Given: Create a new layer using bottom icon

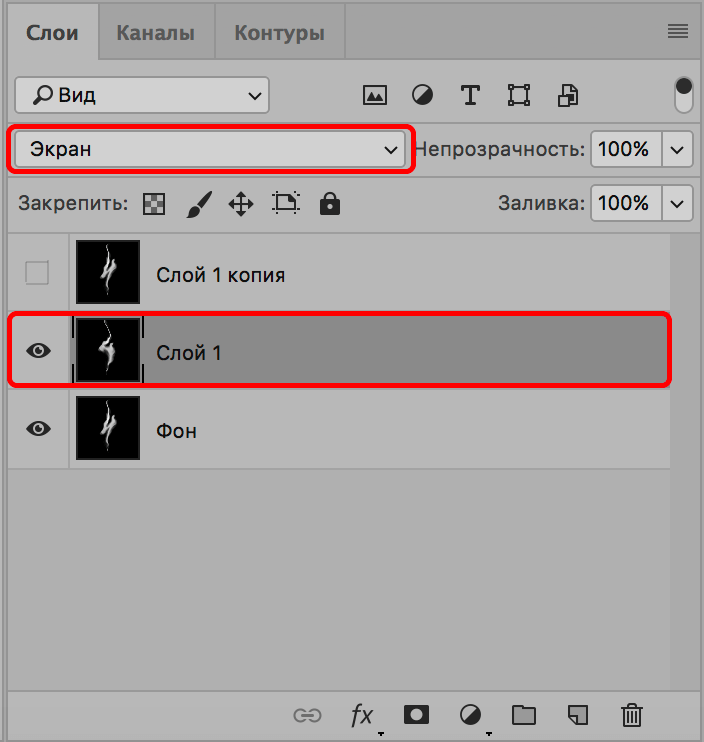Looking at the screenshot, I should tap(577, 714).
